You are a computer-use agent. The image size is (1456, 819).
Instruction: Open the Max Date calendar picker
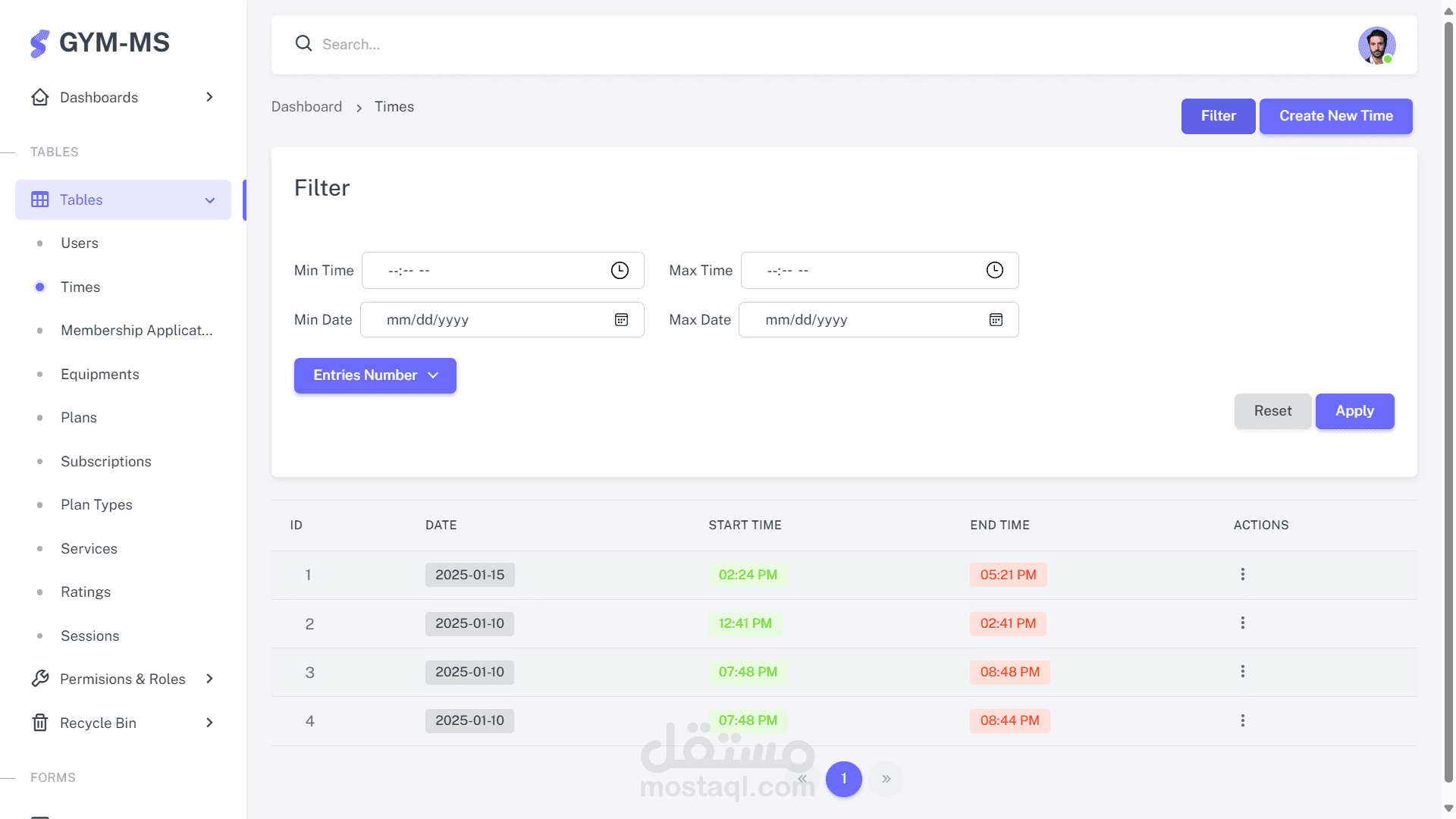pyautogui.click(x=996, y=320)
